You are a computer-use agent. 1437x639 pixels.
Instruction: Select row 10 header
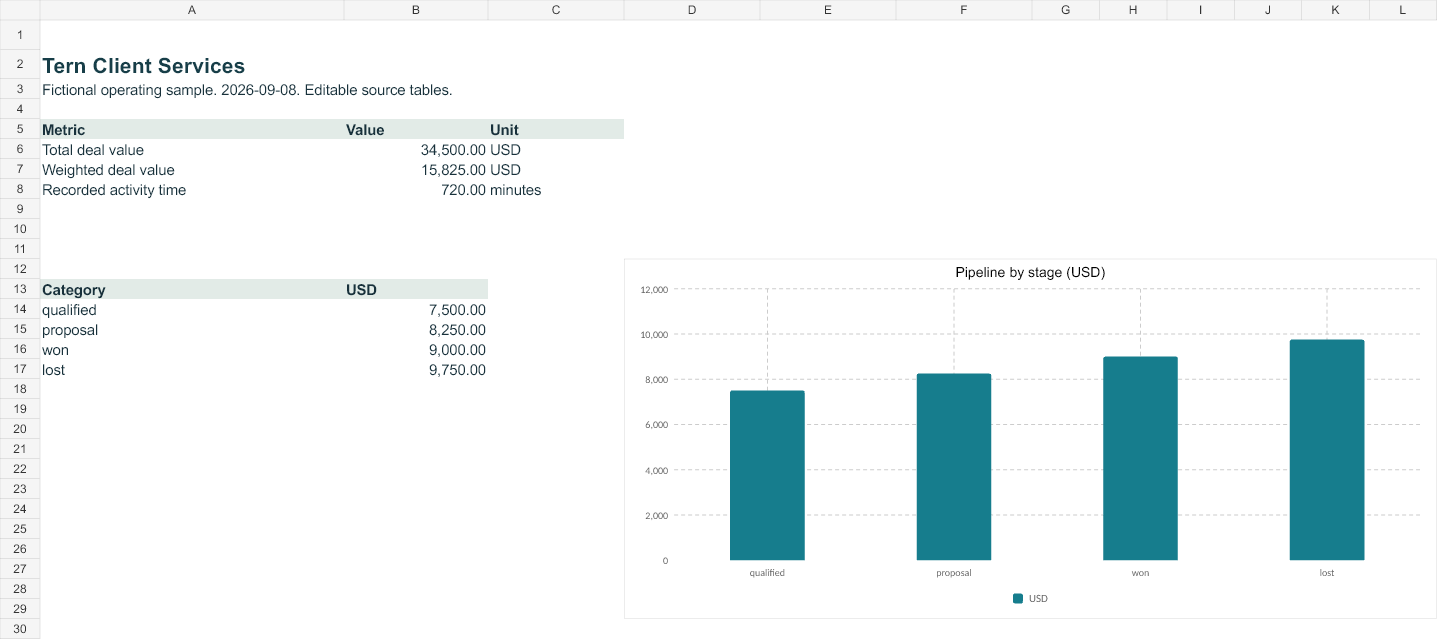(x=20, y=230)
